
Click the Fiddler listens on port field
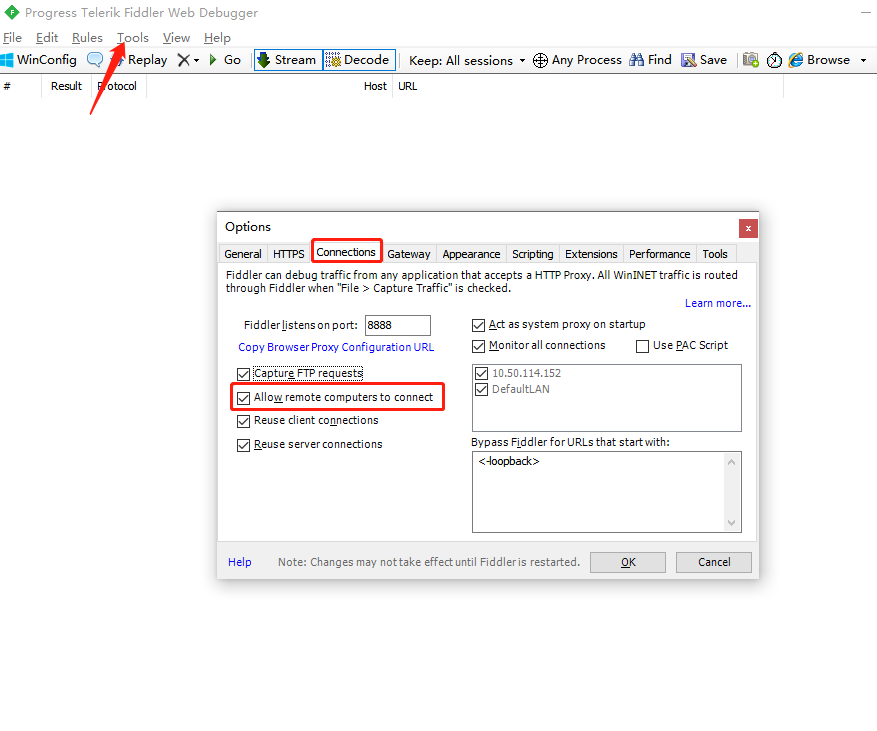tap(398, 325)
